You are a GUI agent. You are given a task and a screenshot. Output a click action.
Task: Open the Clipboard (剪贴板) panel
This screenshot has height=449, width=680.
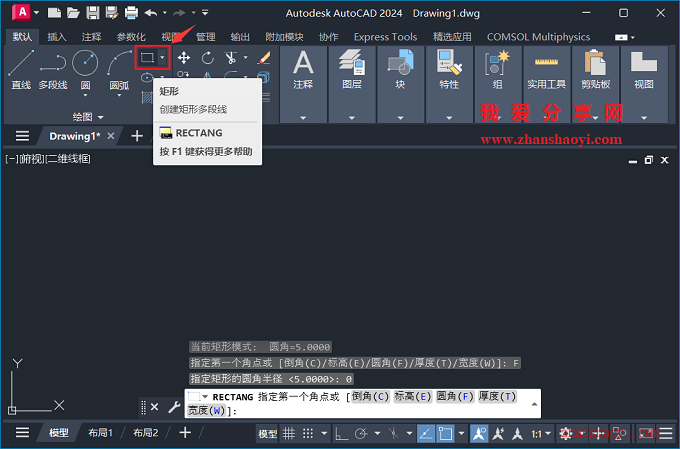595,85
